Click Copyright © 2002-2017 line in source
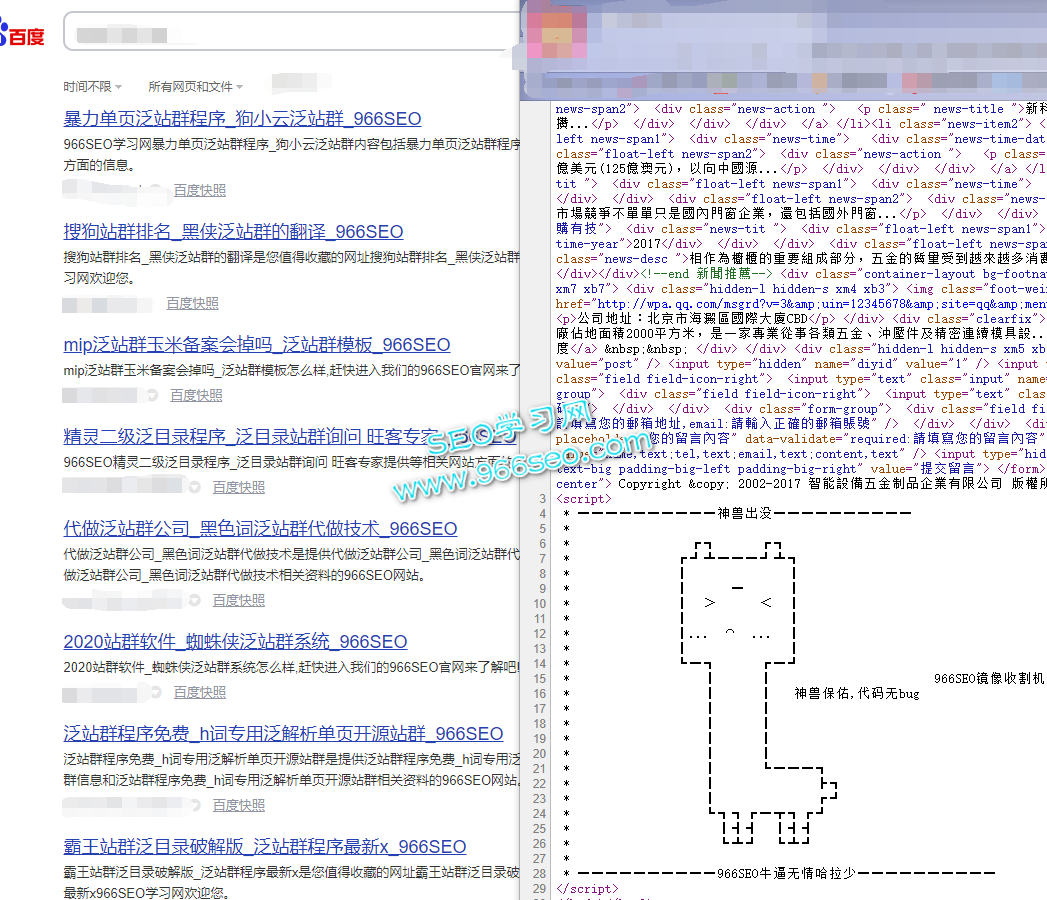 (x=832, y=483)
